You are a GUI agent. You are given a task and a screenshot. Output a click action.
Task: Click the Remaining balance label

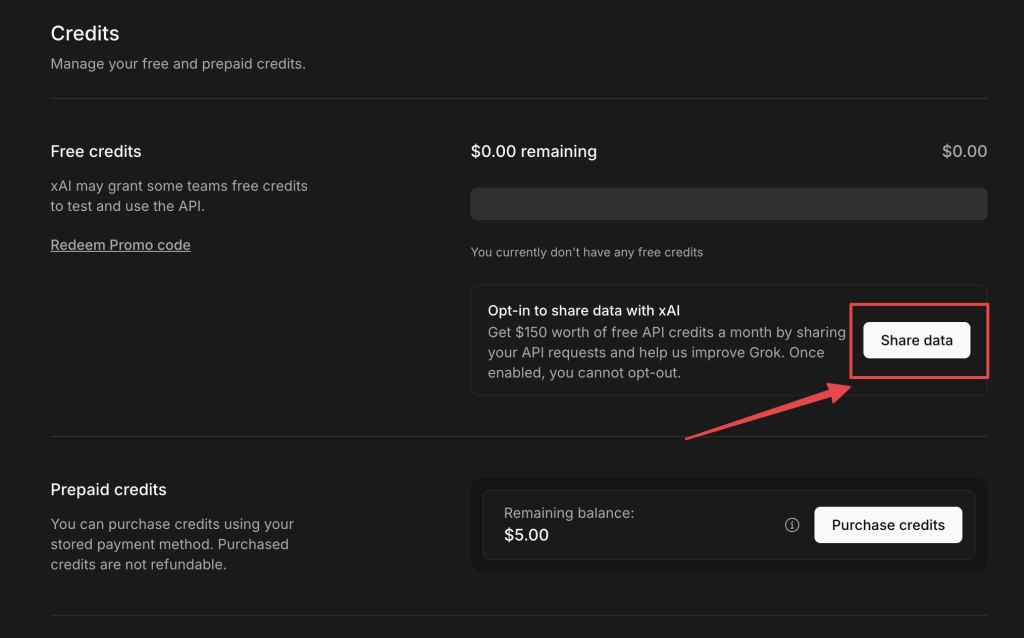click(x=569, y=513)
